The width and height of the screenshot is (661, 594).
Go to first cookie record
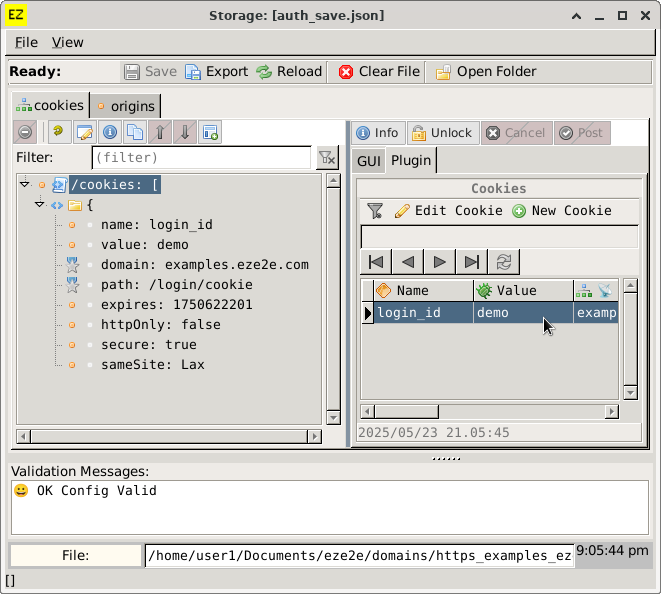[x=376, y=262]
